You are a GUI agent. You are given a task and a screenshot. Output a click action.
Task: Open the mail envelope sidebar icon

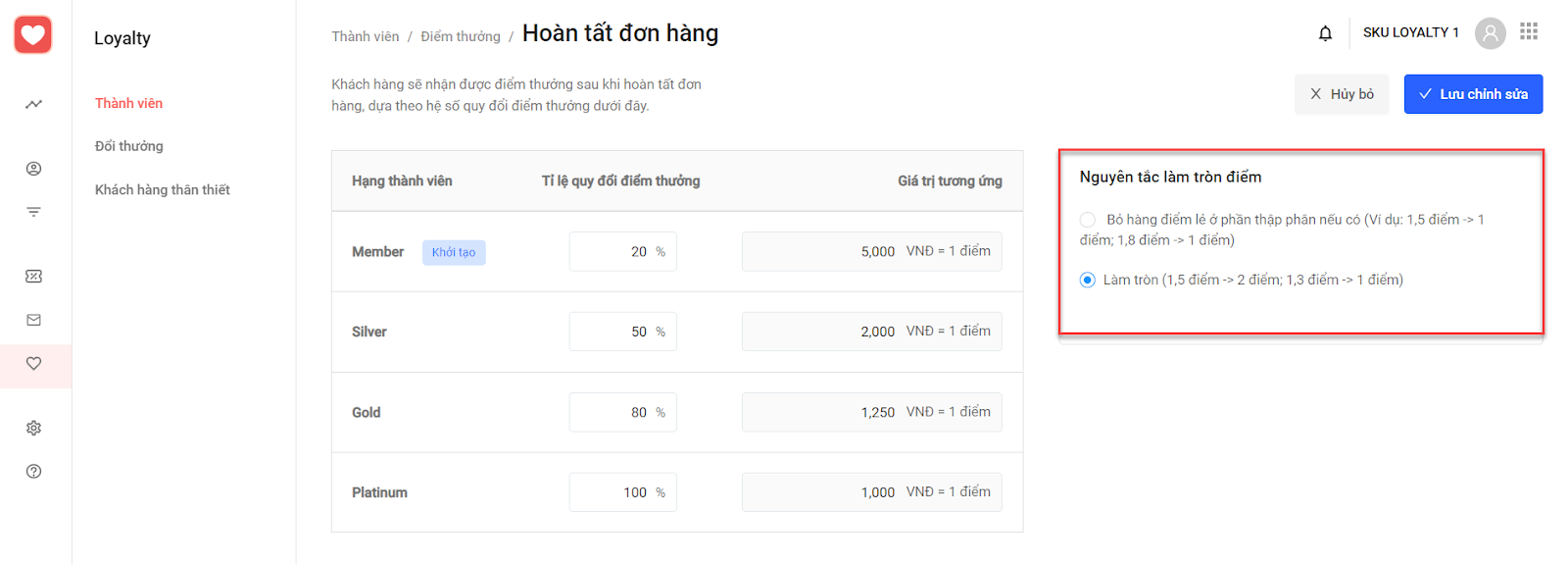click(33, 320)
